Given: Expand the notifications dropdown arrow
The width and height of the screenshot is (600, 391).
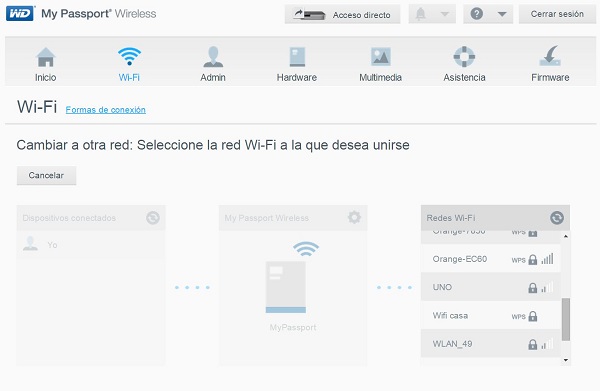Looking at the screenshot, I should point(444,15).
